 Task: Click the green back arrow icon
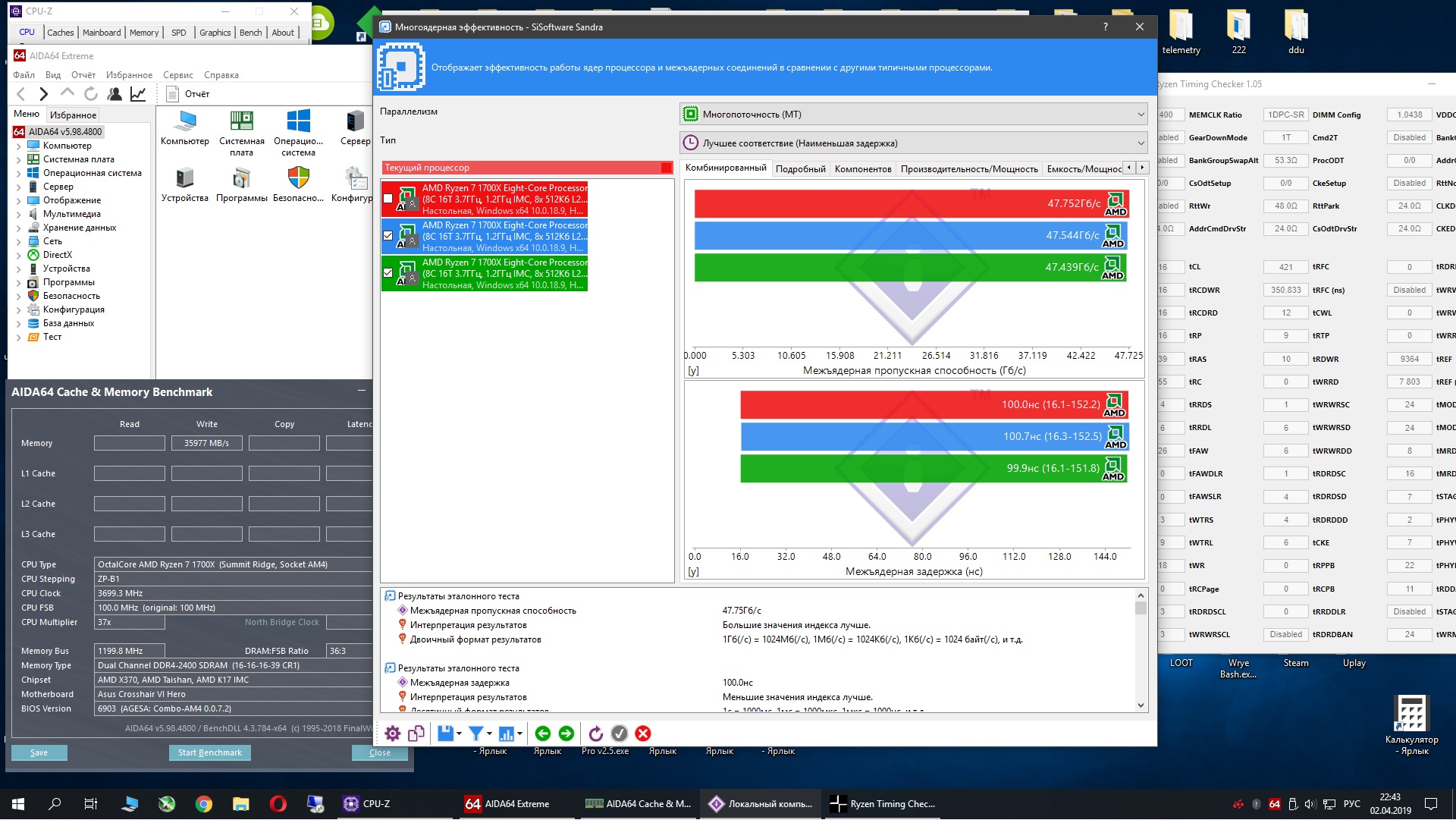542,734
